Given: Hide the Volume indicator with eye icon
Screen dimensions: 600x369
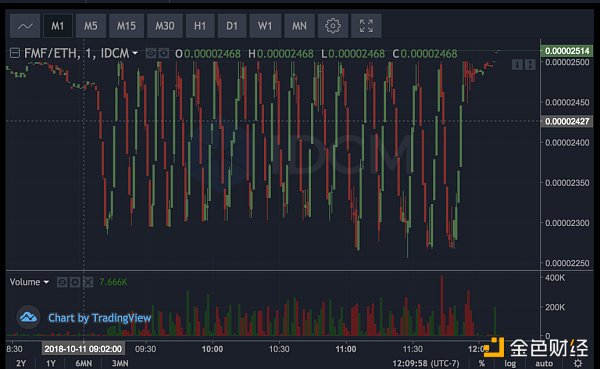Looking at the screenshot, I should (62, 282).
